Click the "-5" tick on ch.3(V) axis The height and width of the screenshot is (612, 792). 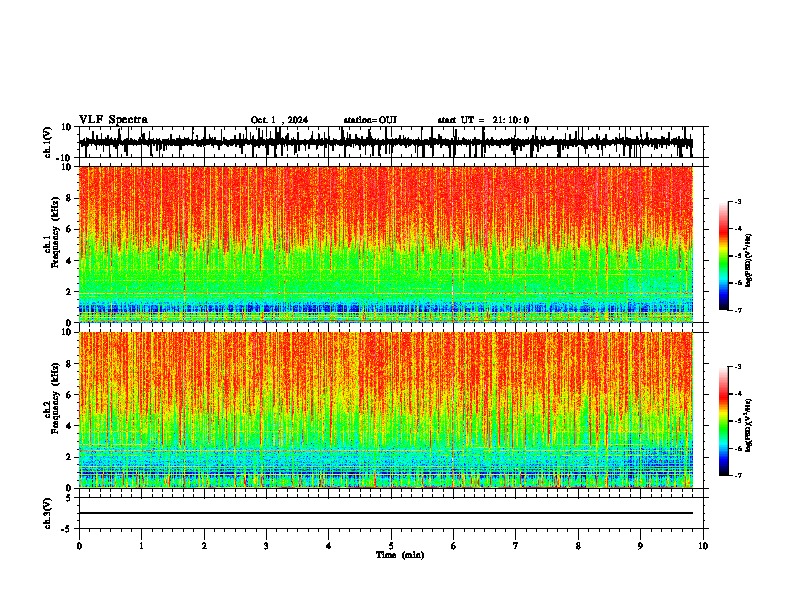click(68, 529)
